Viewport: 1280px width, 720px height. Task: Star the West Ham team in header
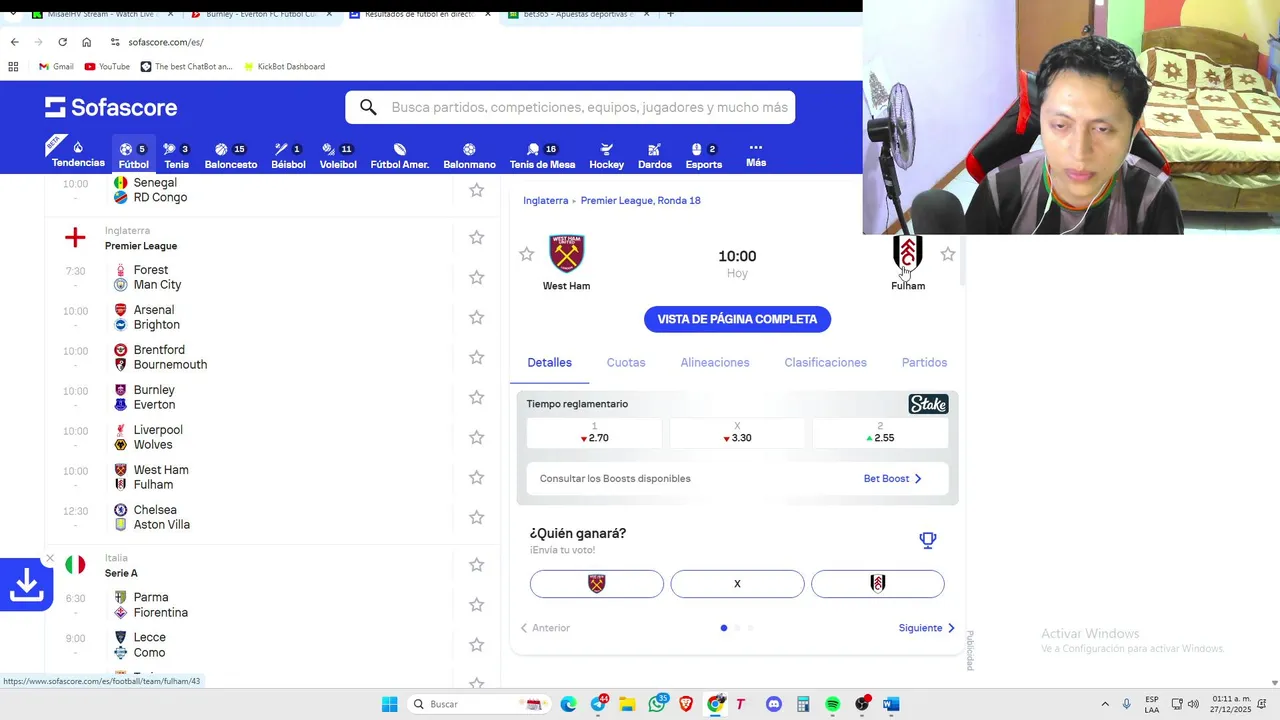pos(527,254)
